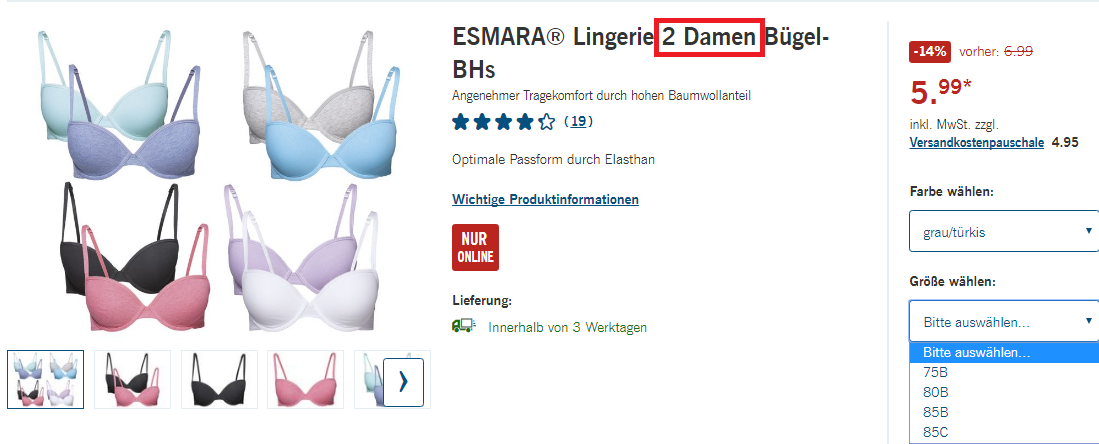Viewport: 1099px width, 444px height.
Task: Show the single black bra thumbnail
Action: (x=219, y=379)
